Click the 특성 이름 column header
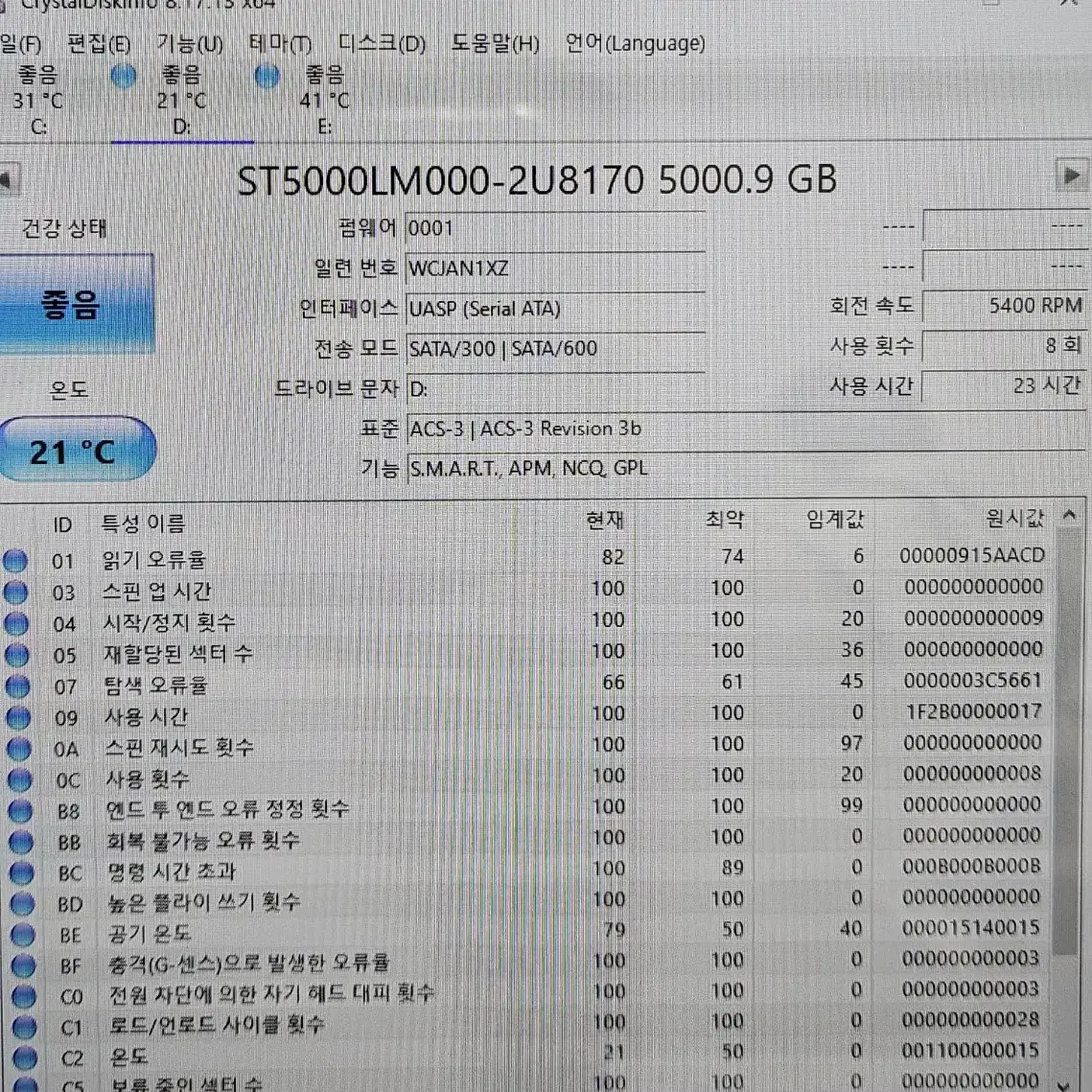 coord(144,523)
